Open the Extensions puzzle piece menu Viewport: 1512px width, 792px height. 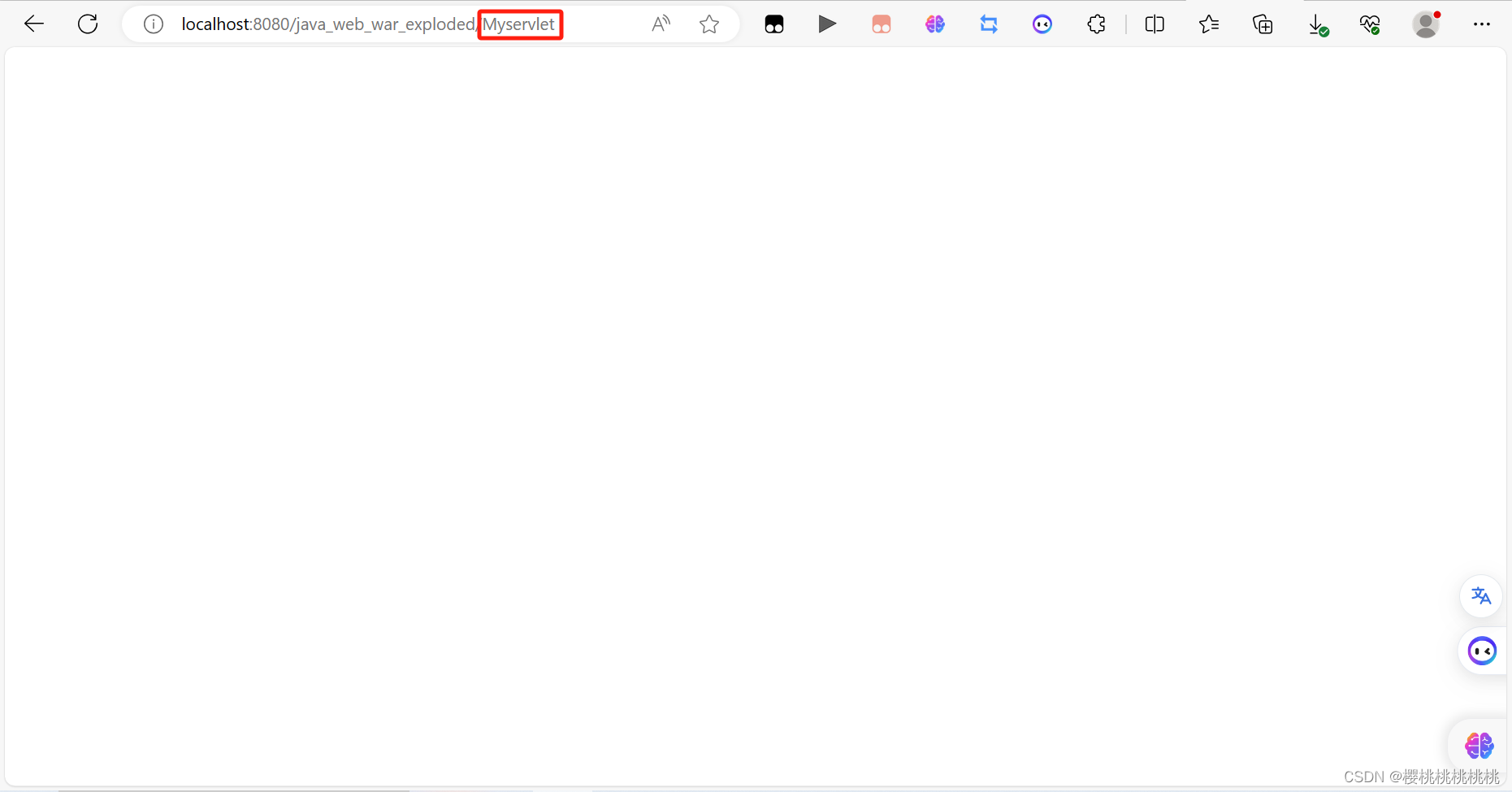[x=1097, y=24]
